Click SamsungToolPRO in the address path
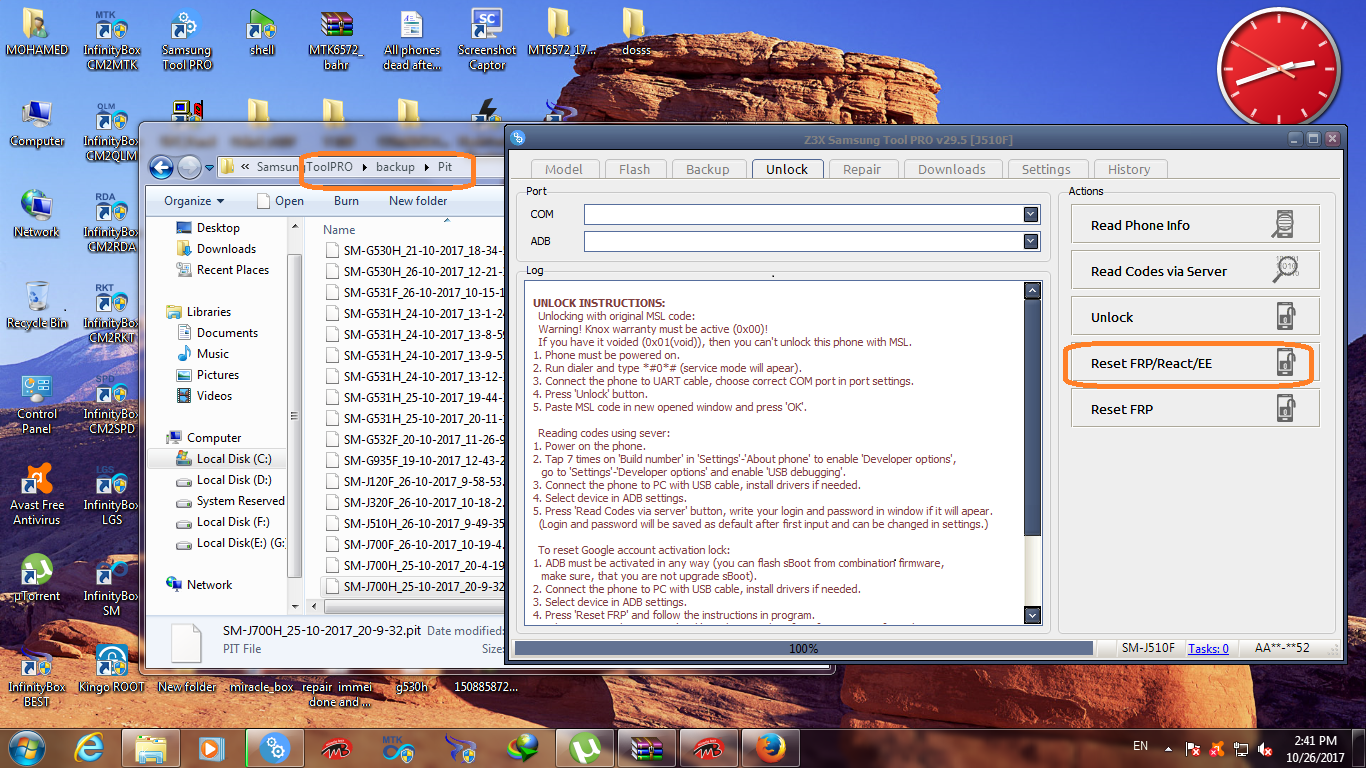The height and width of the screenshot is (768, 1366). (304, 167)
